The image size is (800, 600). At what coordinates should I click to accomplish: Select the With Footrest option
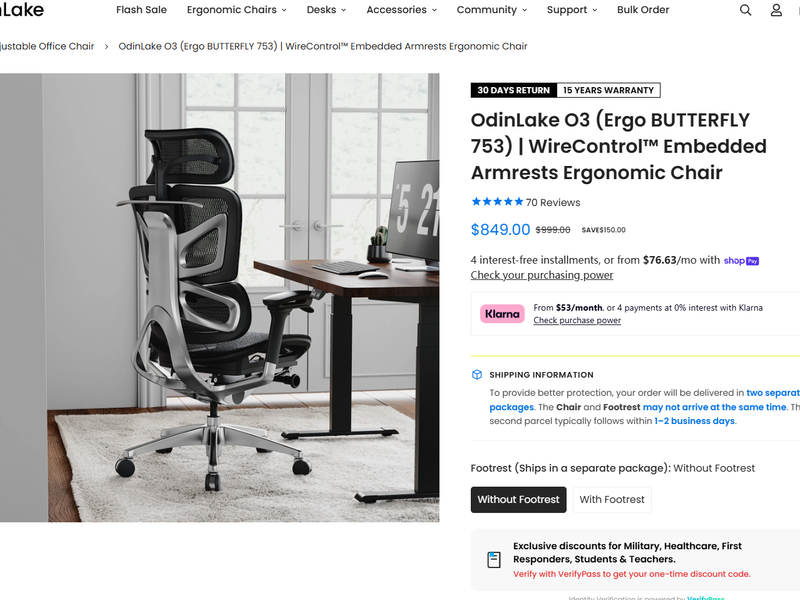pyautogui.click(x=612, y=499)
